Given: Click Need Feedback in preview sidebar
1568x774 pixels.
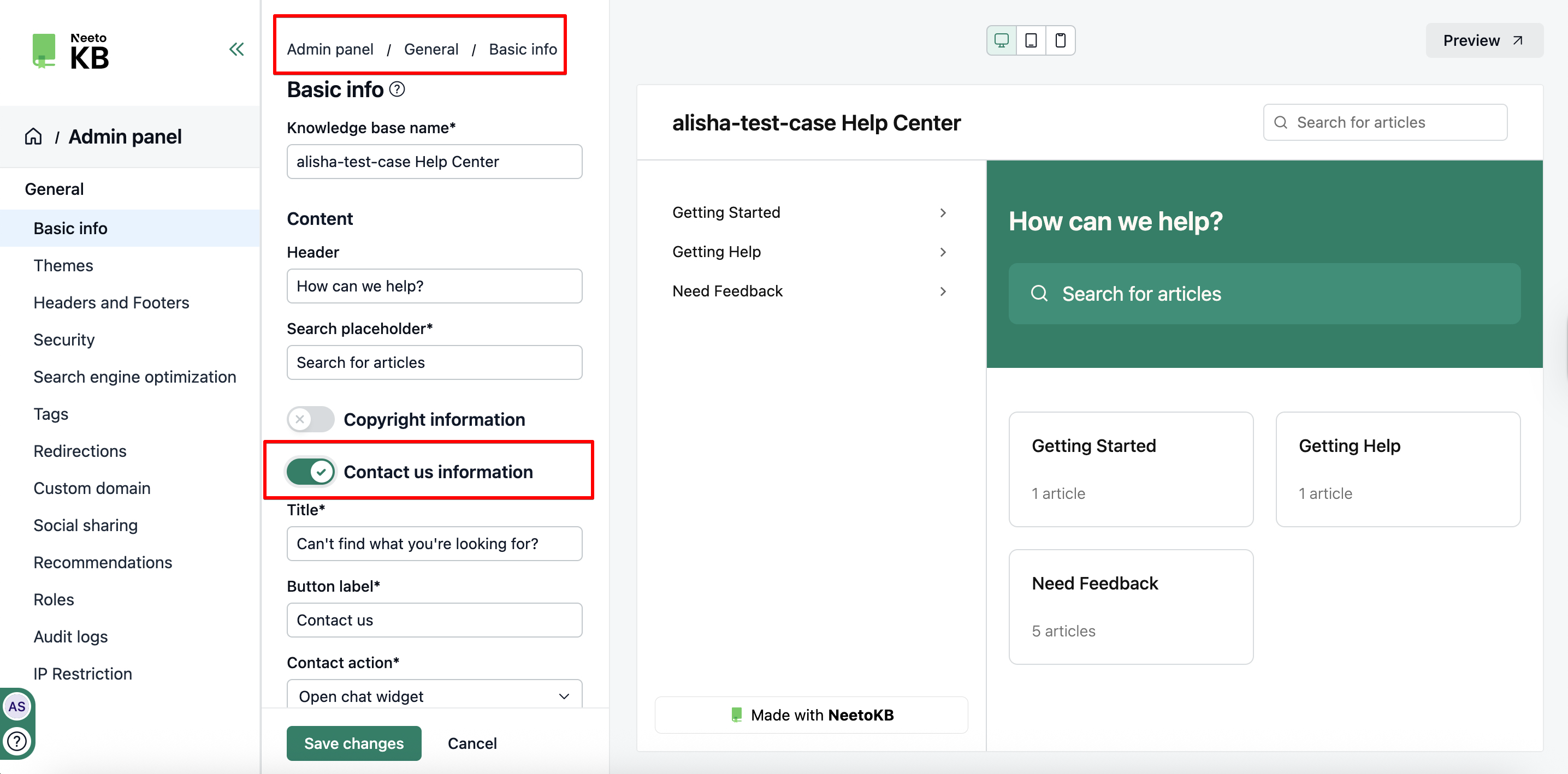Looking at the screenshot, I should click(727, 291).
